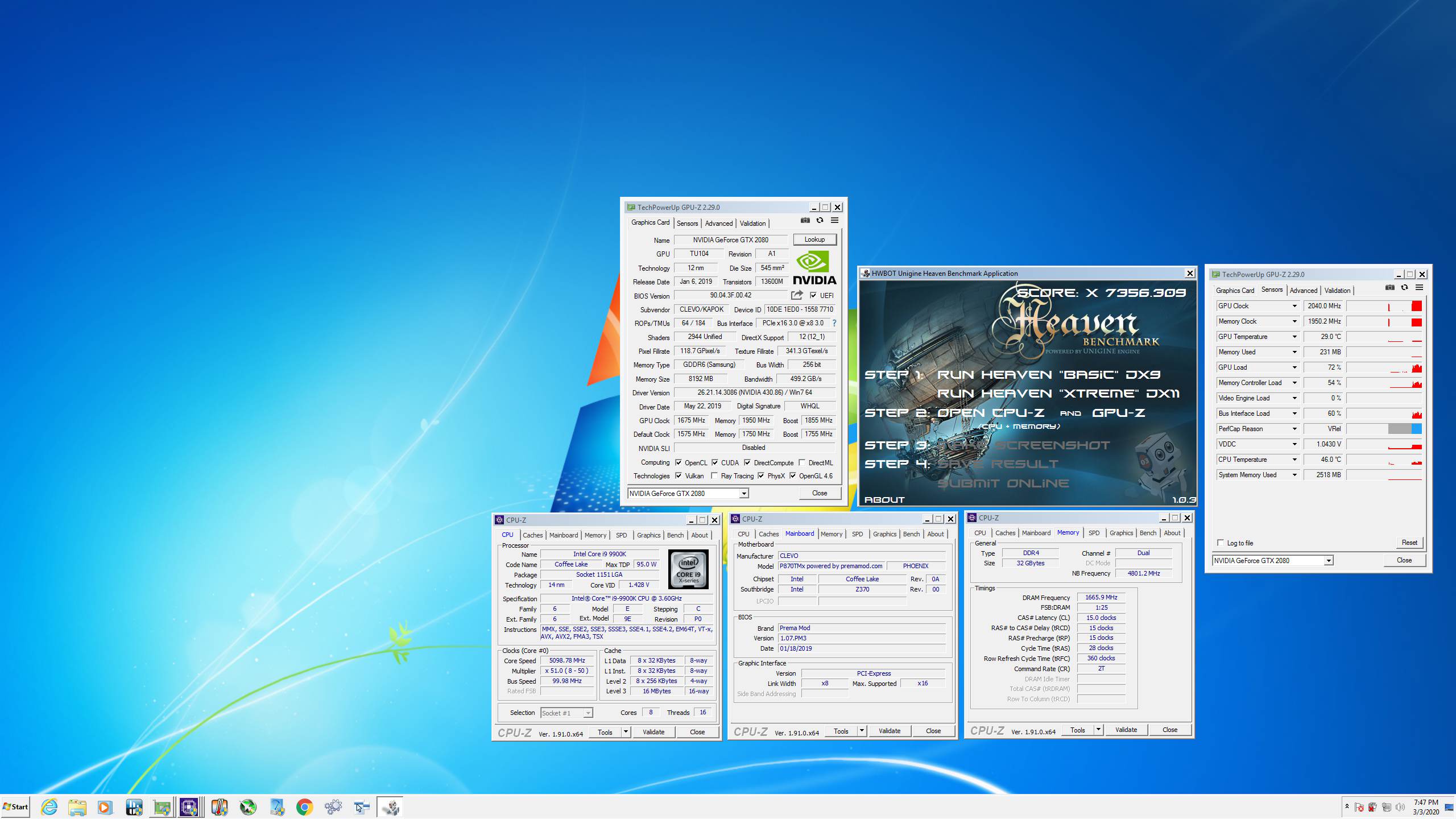
Task: Open Caches tab in CPU-Z CPU window
Action: point(533,535)
